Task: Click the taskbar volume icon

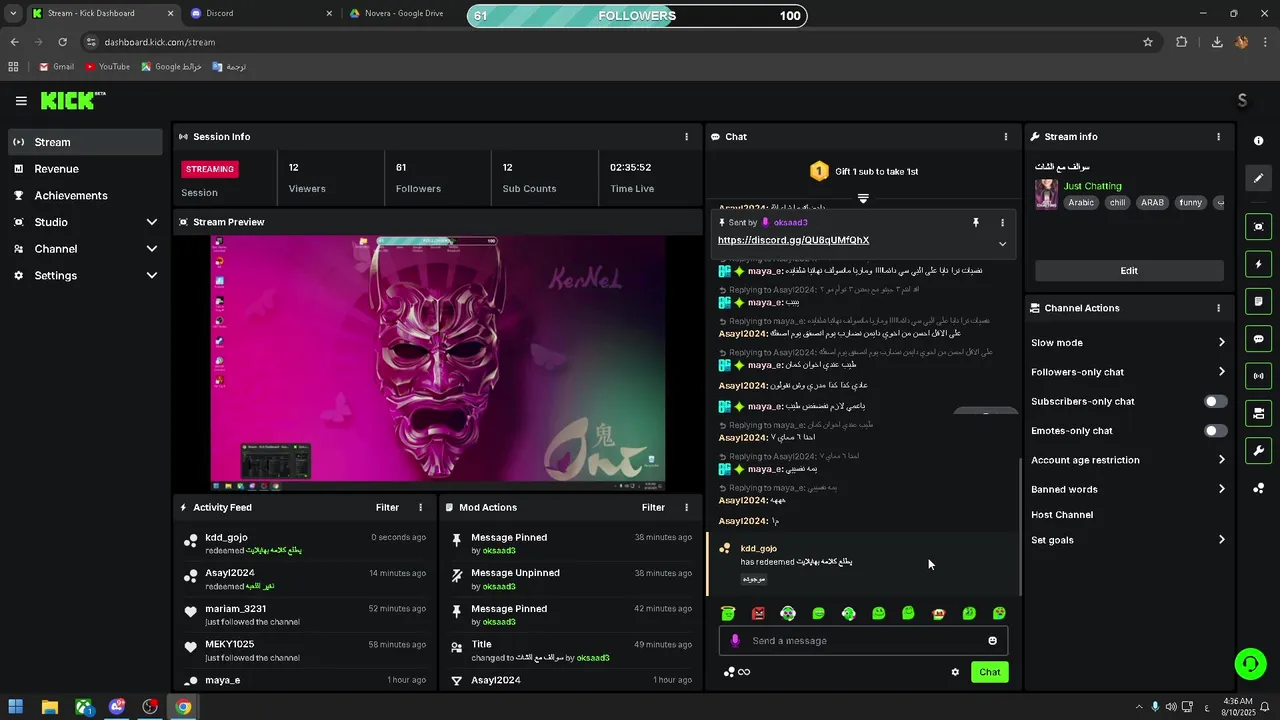Action: 1171,707
